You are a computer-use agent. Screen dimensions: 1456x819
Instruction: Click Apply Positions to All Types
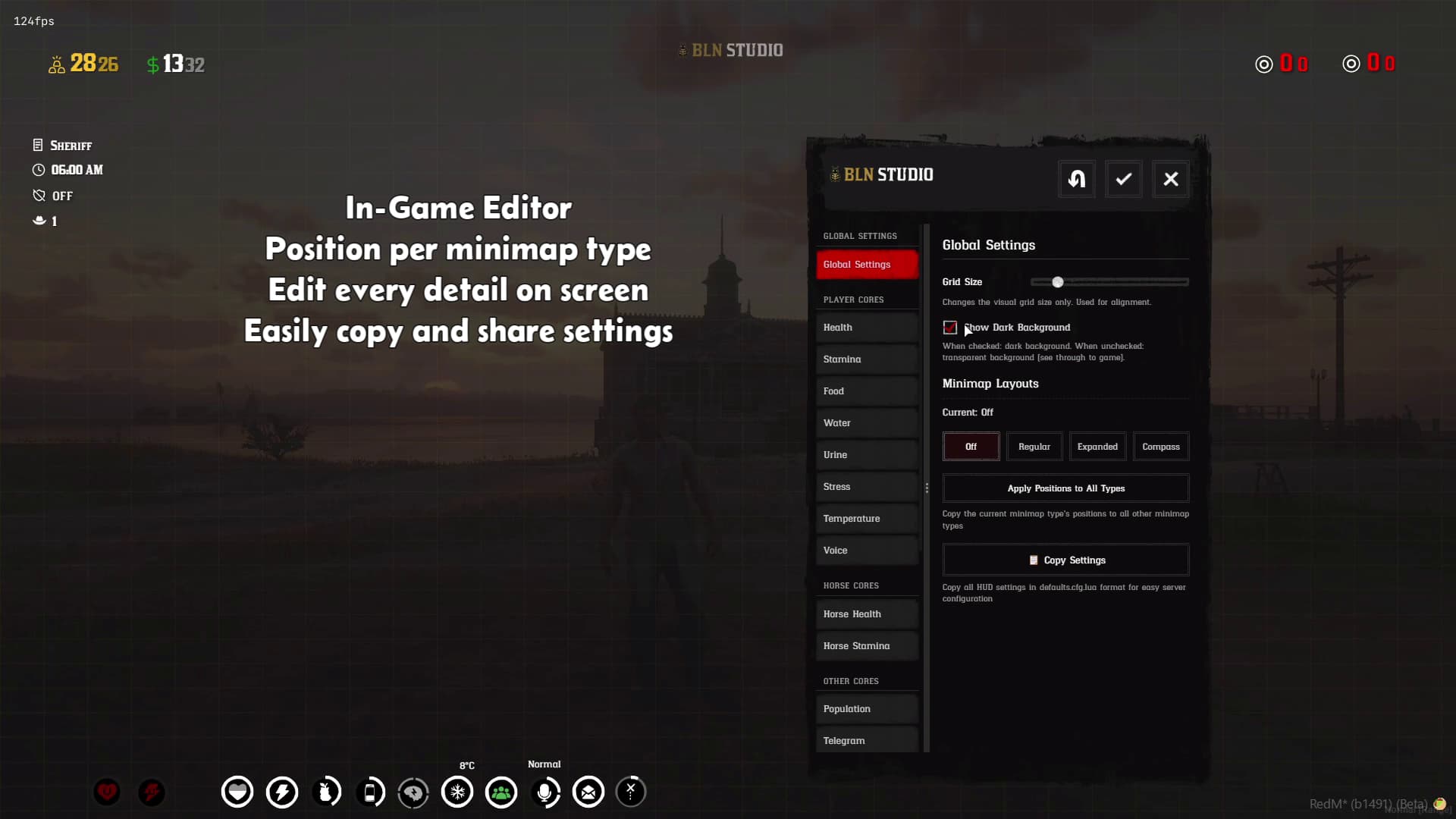(x=1065, y=488)
